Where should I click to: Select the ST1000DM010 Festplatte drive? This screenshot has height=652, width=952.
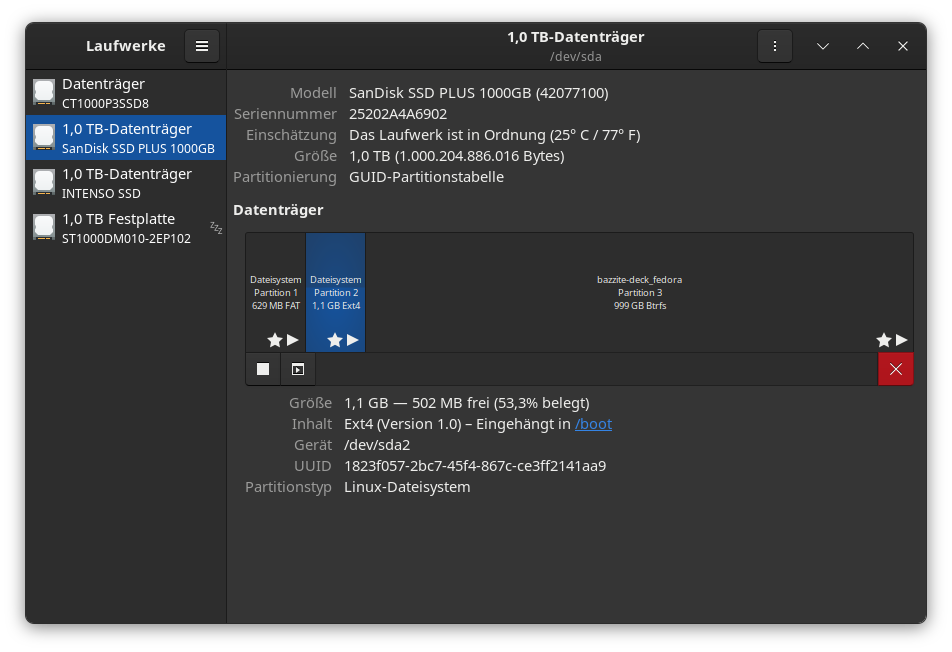pos(126,228)
